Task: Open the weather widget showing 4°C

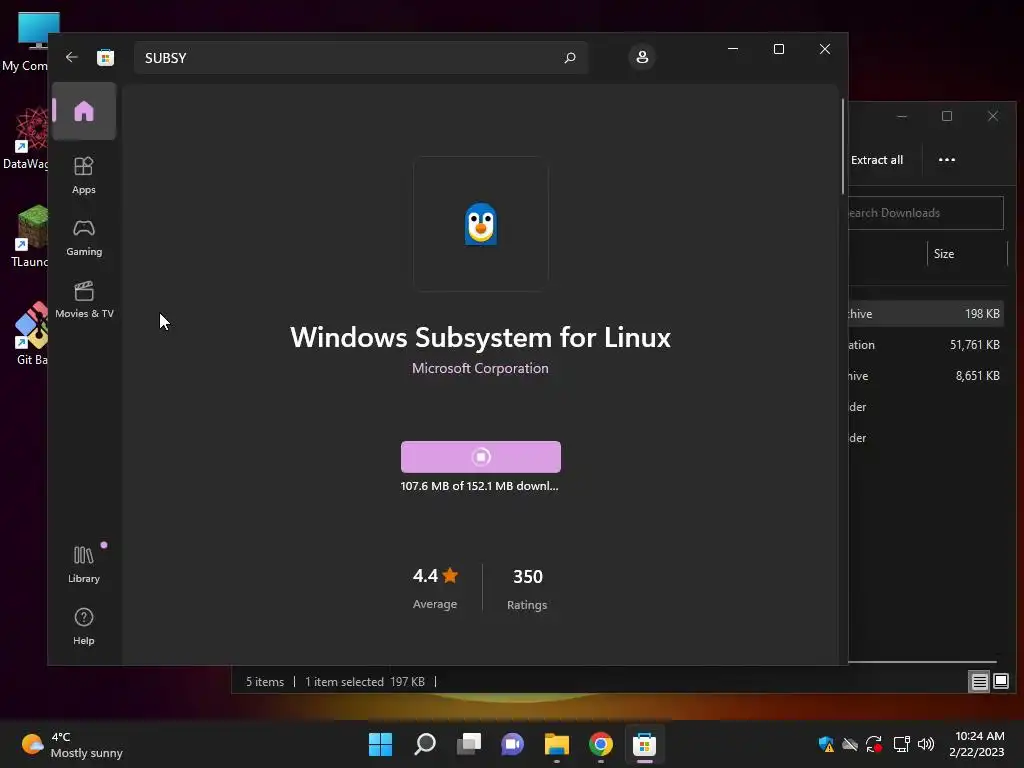Action: (72, 744)
